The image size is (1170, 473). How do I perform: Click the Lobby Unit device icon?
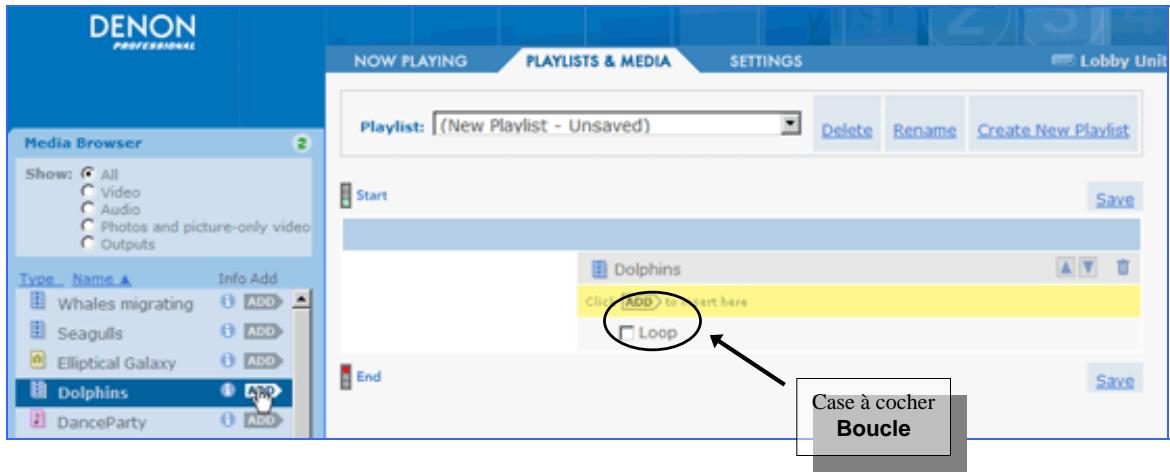[1063, 60]
